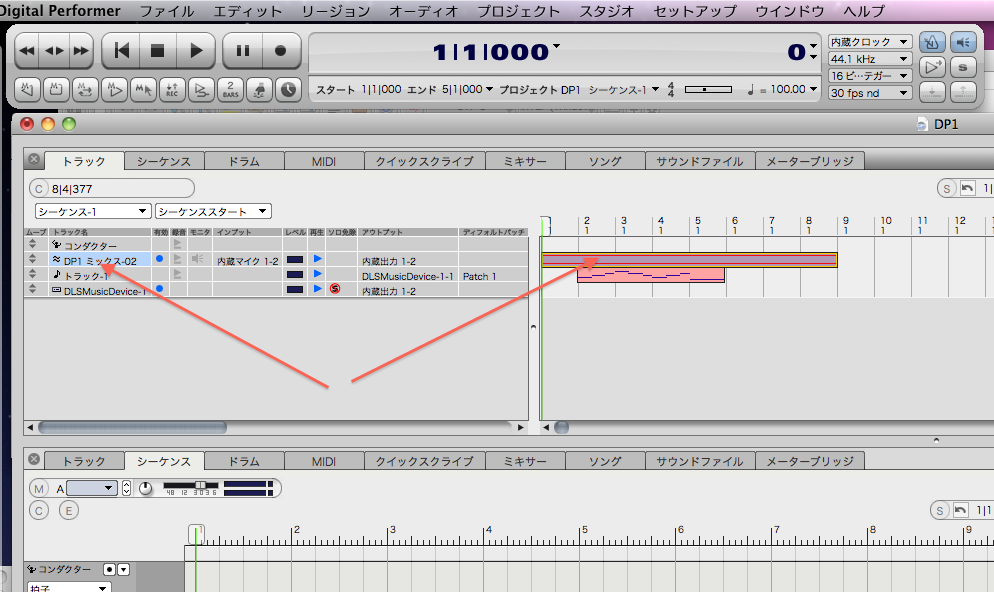994x592 pixels.
Task: Pause playback with the Pause button
Action: click(243, 51)
